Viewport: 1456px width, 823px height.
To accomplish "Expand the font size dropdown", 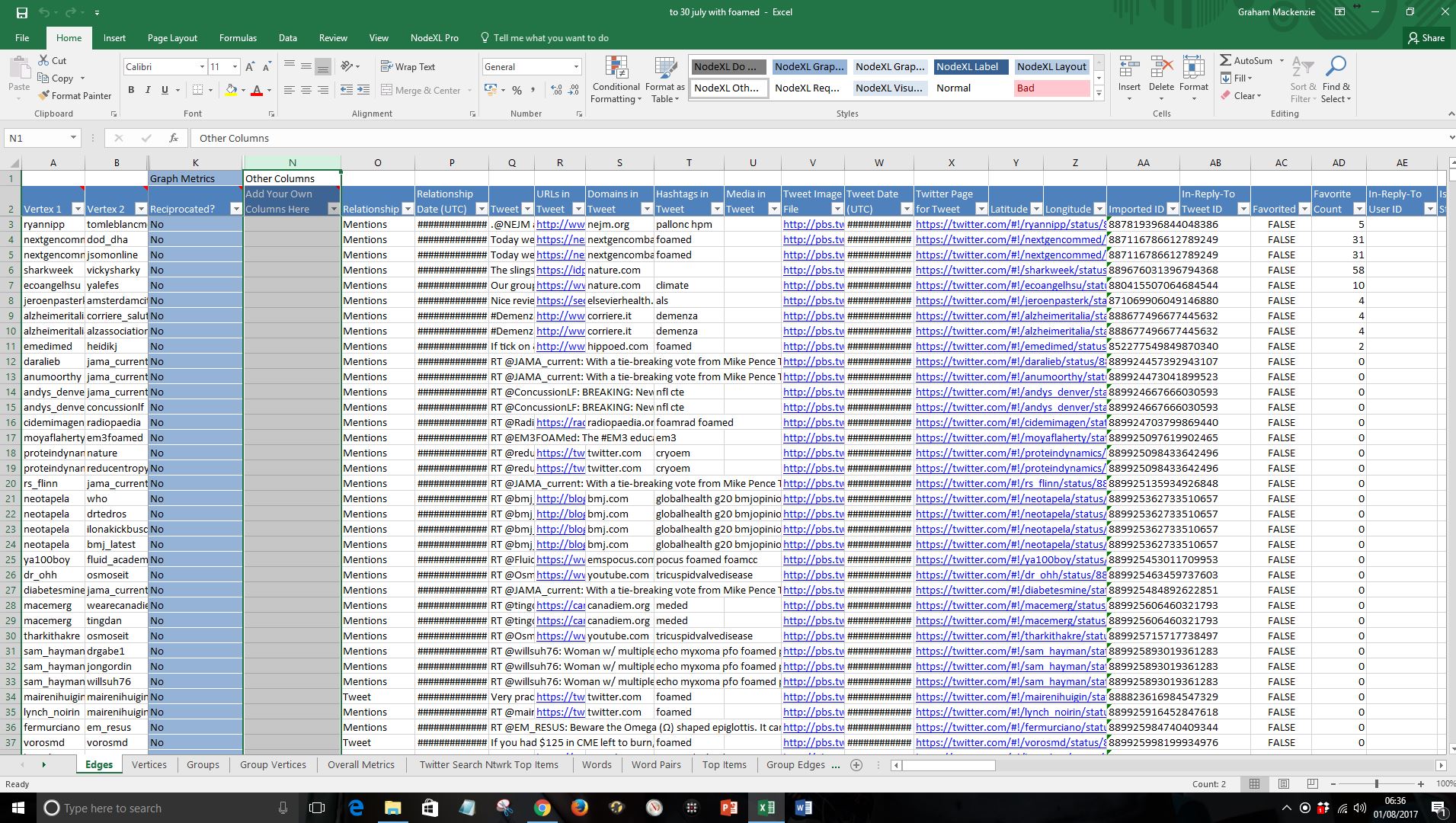I will click(x=235, y=67).
